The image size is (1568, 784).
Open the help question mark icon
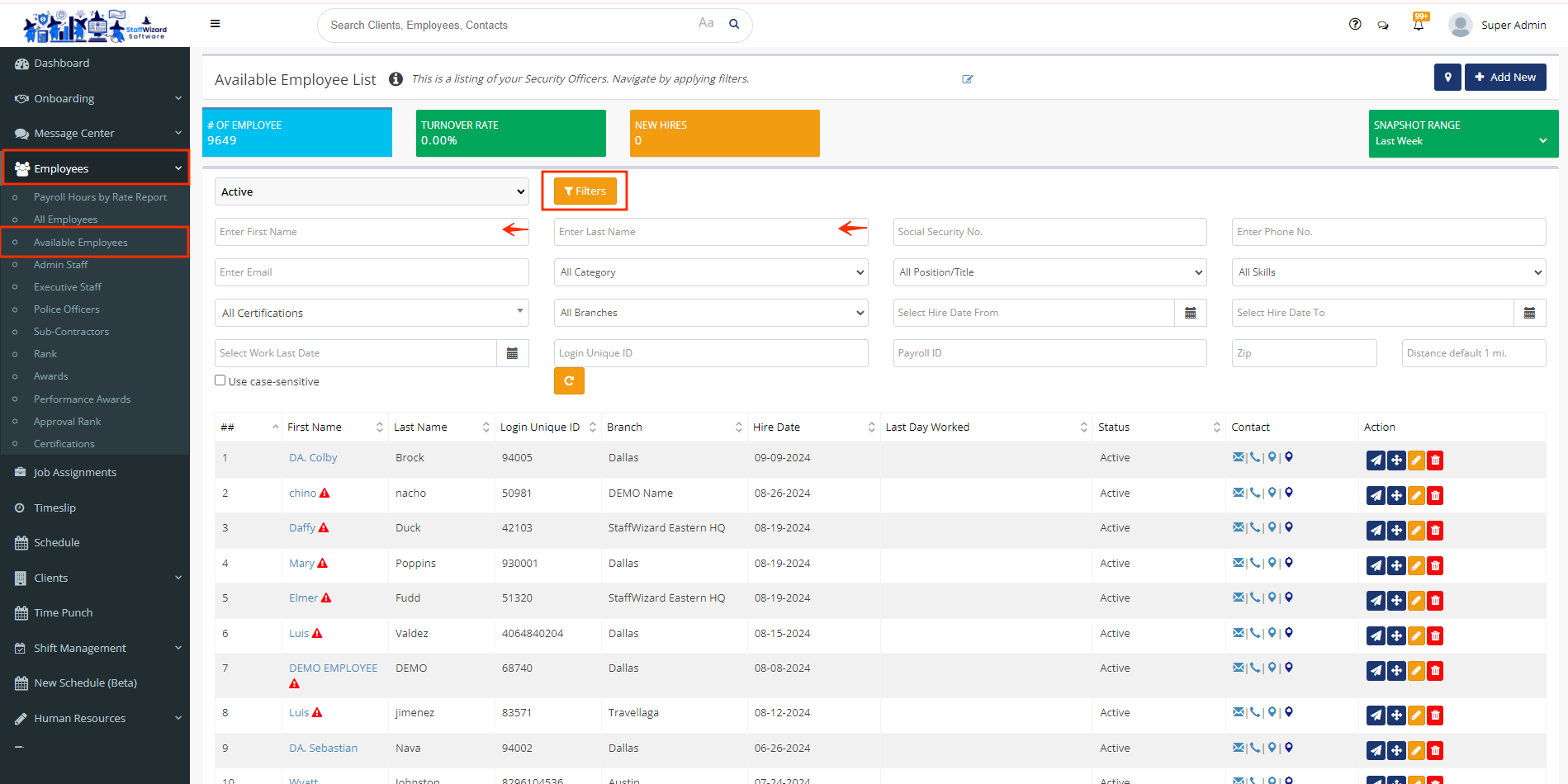1355,24
